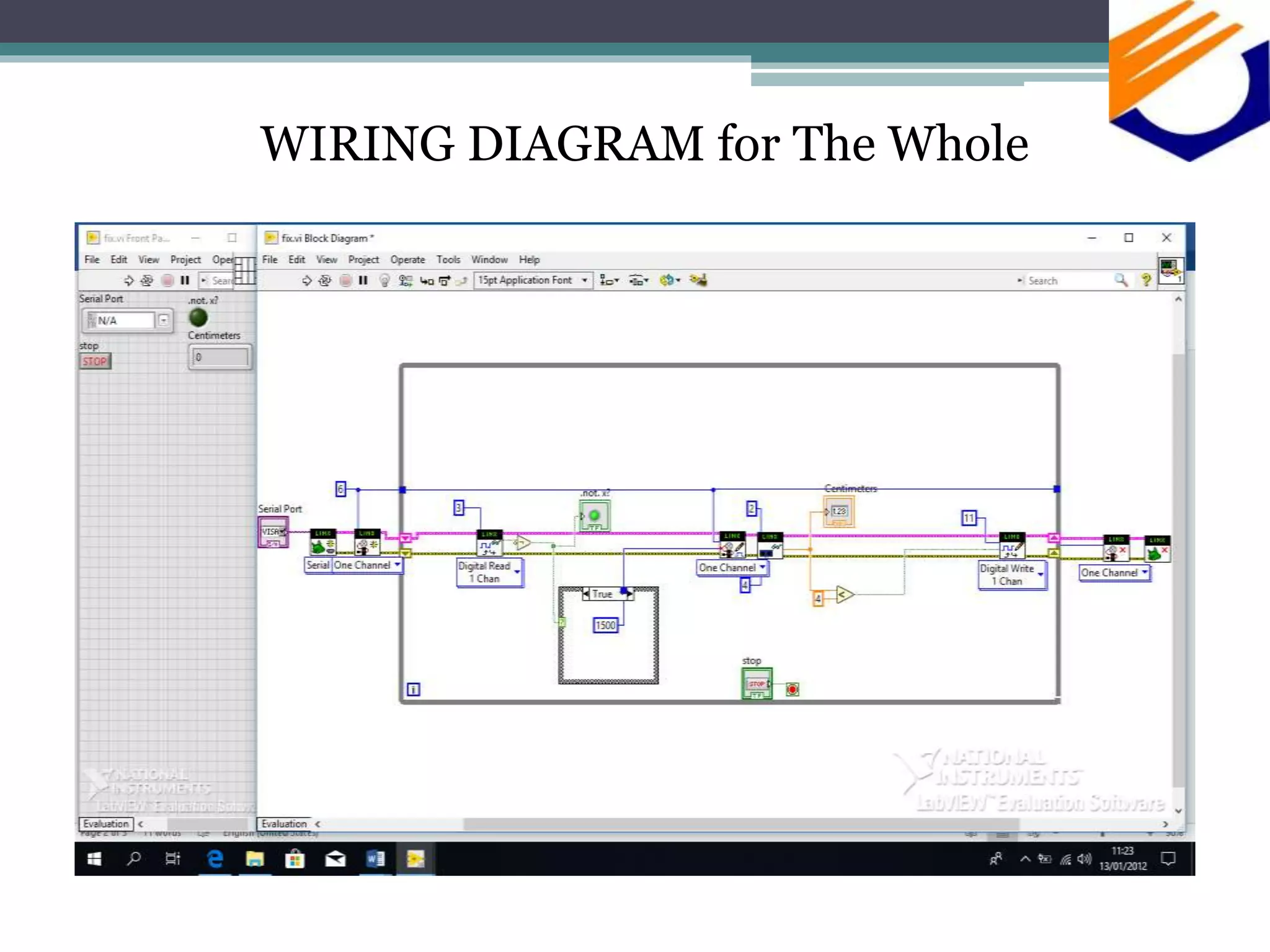
Task: Click Run Continuously in Block Diagram toolbar
Action: tap(325, 281)
